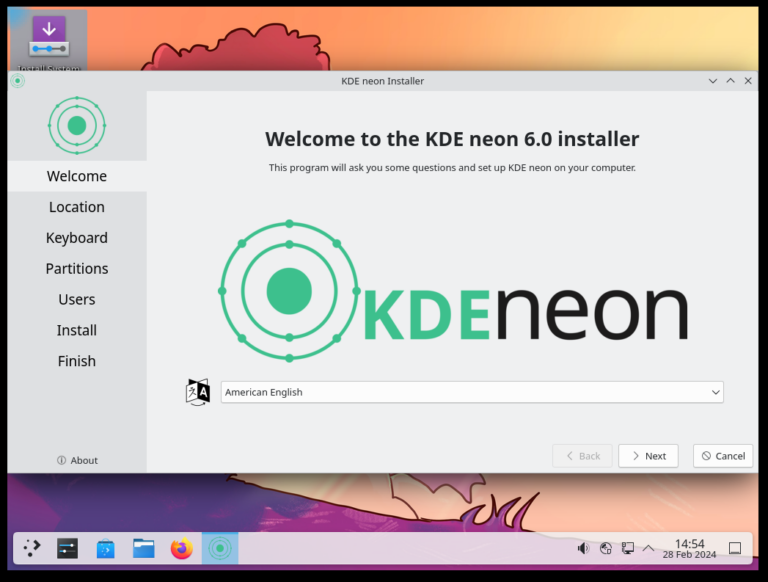
Task: Cancel the installation
Action: click(x=723, y=456)
